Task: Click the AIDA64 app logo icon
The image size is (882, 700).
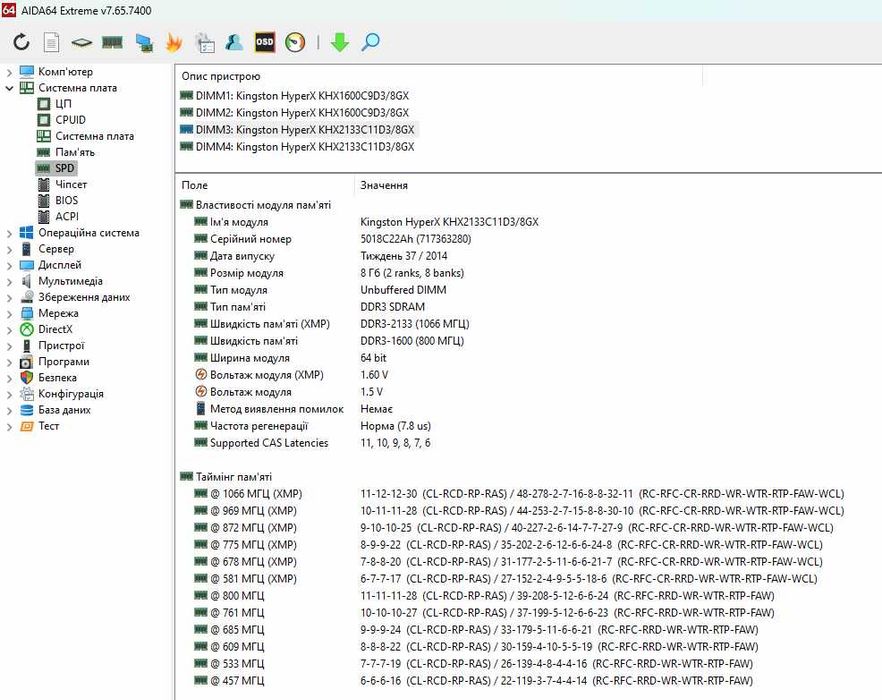Action: click(x=8, y=10)
